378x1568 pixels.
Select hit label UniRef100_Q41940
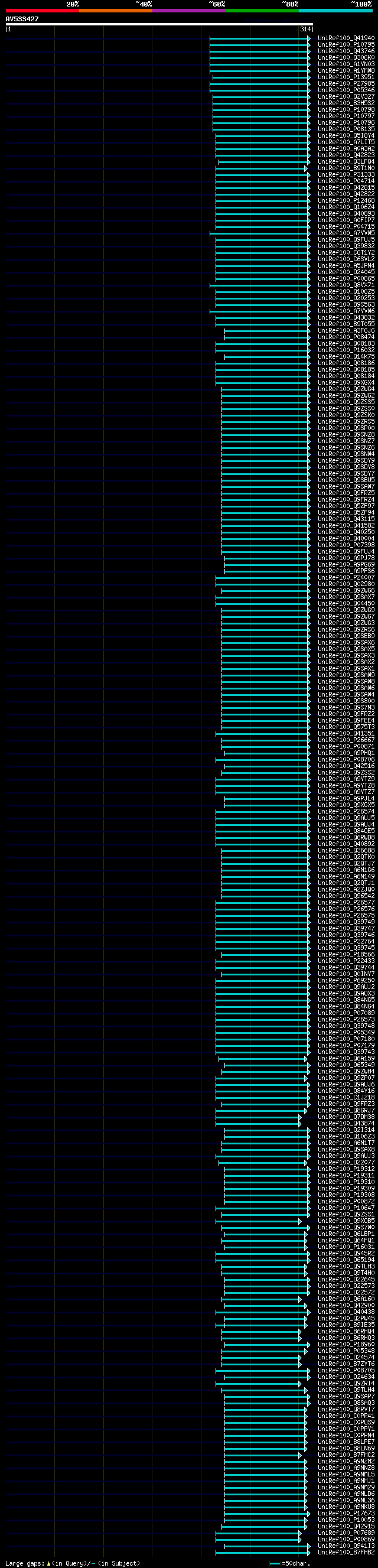tap(346, 38)
